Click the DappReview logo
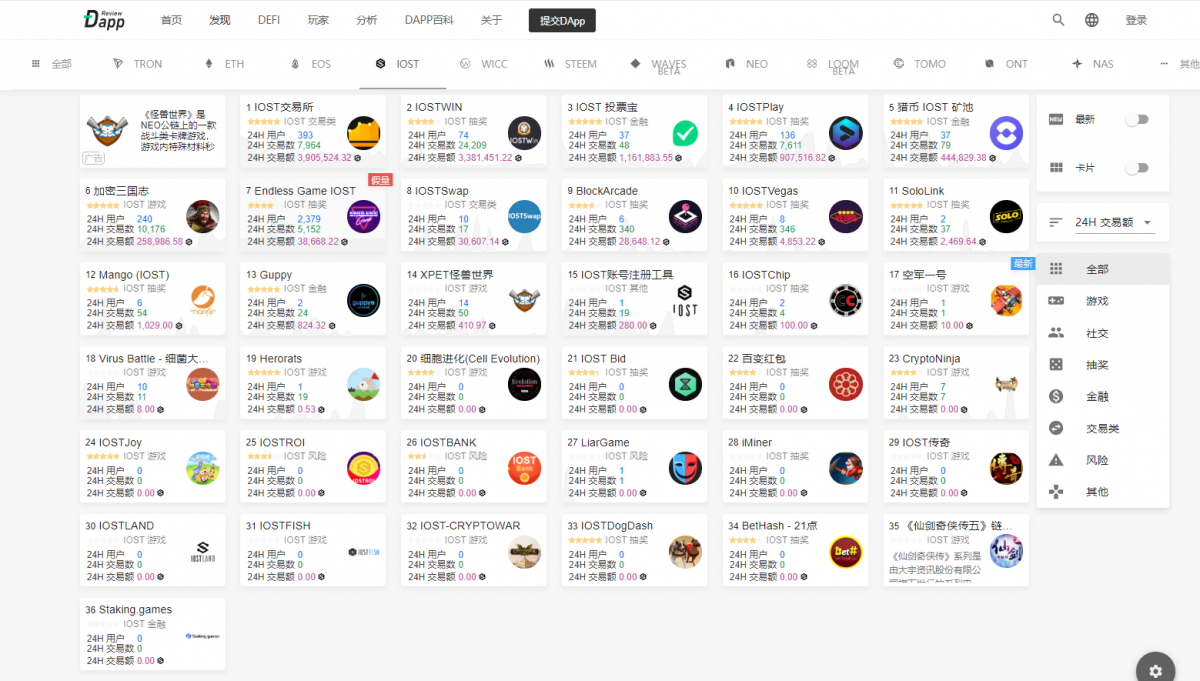The width and height of the screenshot is (1200, 681). pos(104,19)
